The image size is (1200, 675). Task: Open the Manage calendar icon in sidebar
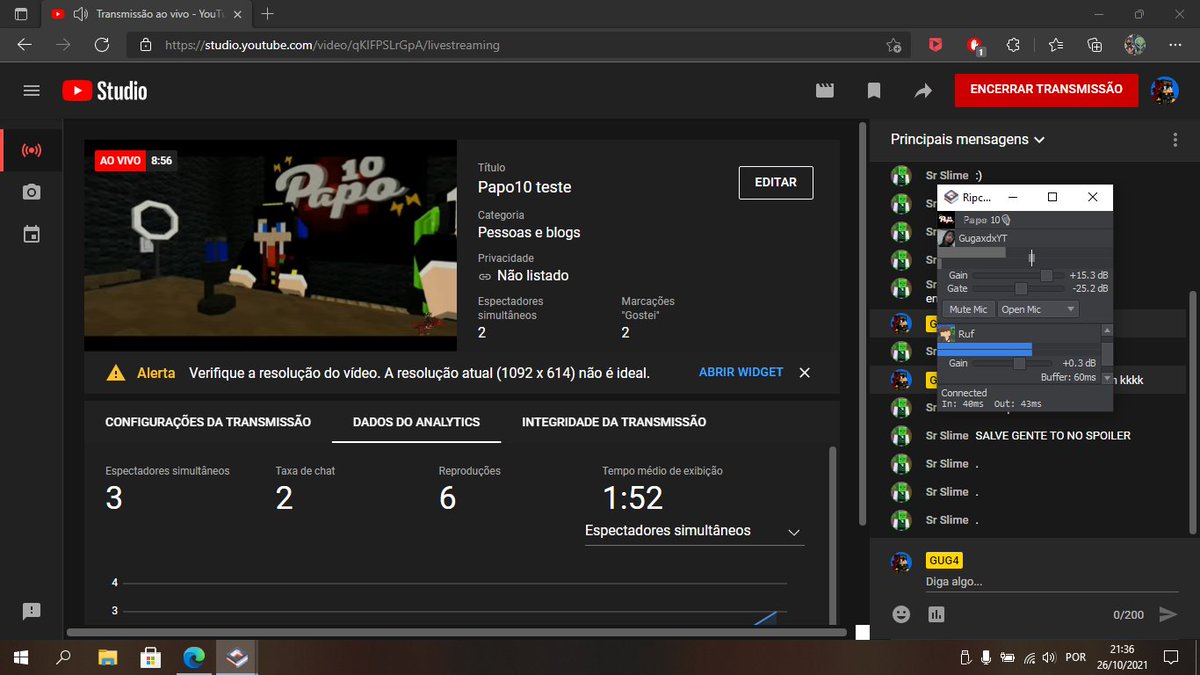pos(31,235)
